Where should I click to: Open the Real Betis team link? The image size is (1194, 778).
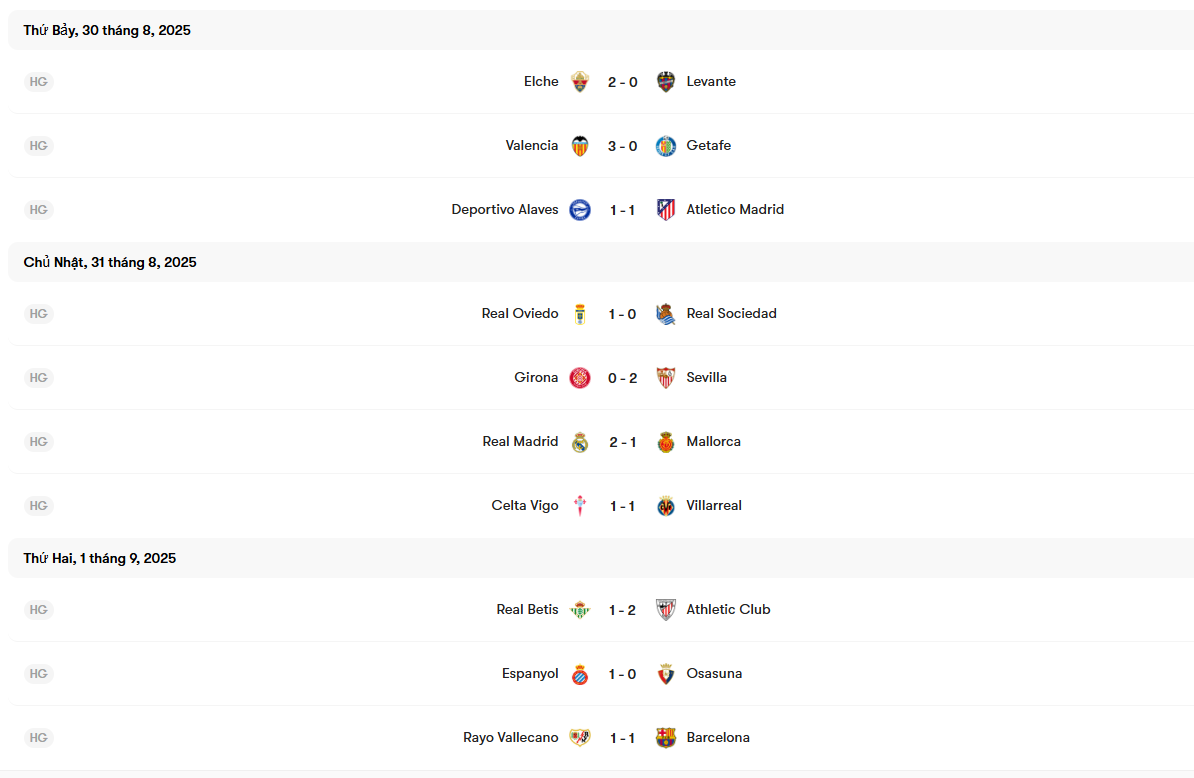point(527,610)
